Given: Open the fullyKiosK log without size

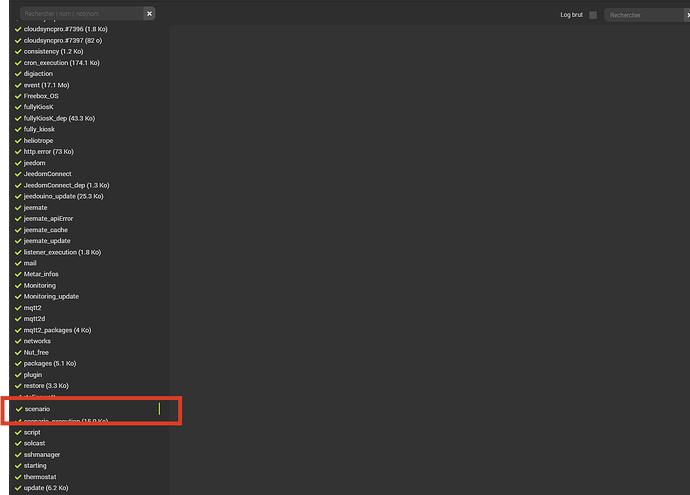Looking at the screenshot, I should [39, 107].
